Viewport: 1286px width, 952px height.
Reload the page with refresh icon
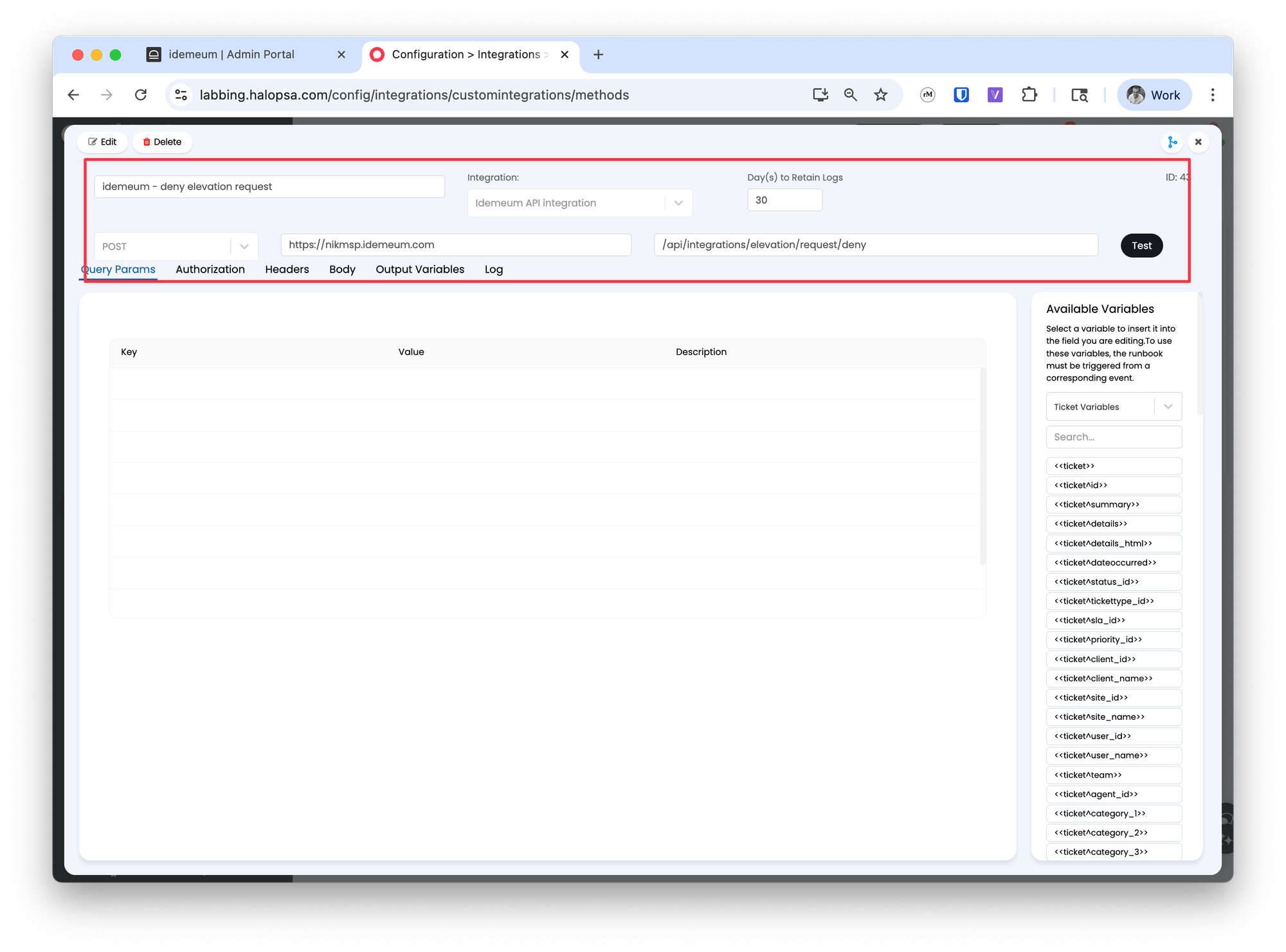point(141,95)
